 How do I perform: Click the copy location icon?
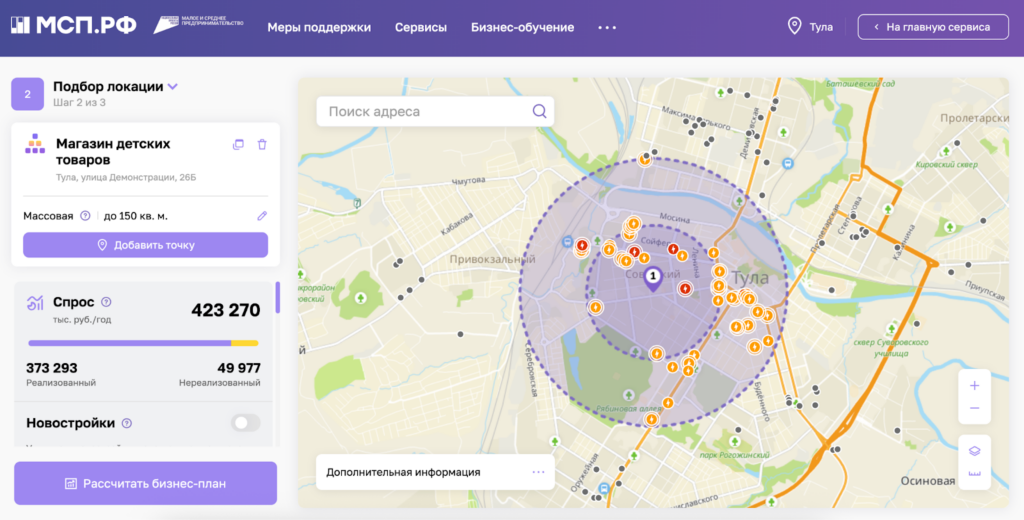pyautogui.click(x=238, y=145)
